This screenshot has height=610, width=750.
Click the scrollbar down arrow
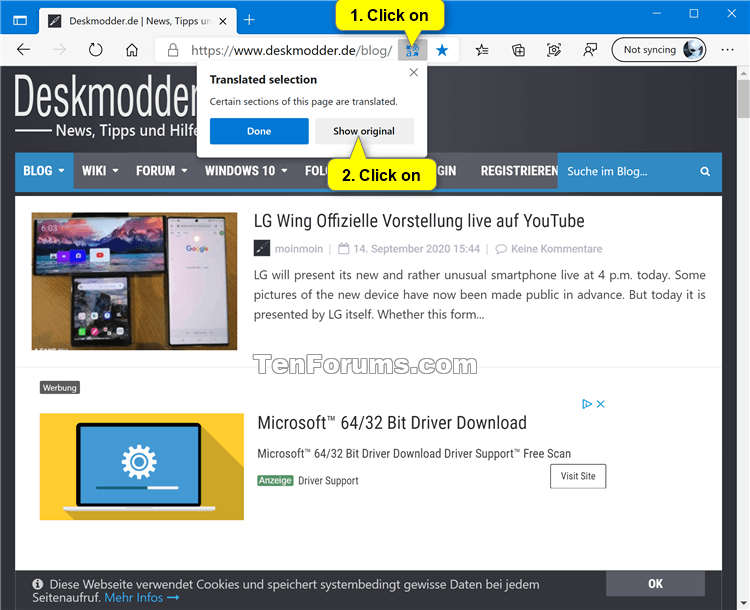point(743,603)
